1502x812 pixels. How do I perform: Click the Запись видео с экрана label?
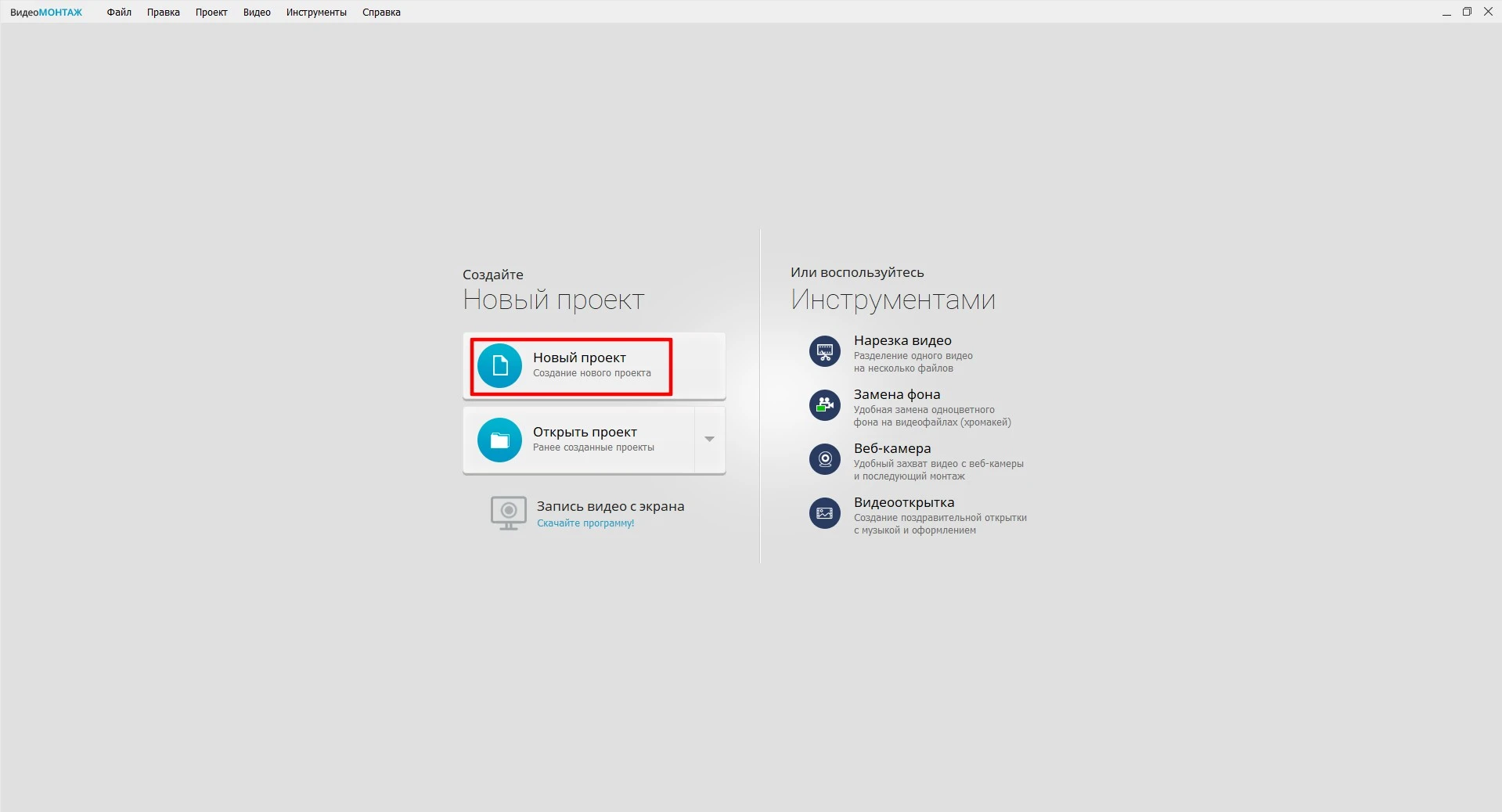tap(611, 506)
